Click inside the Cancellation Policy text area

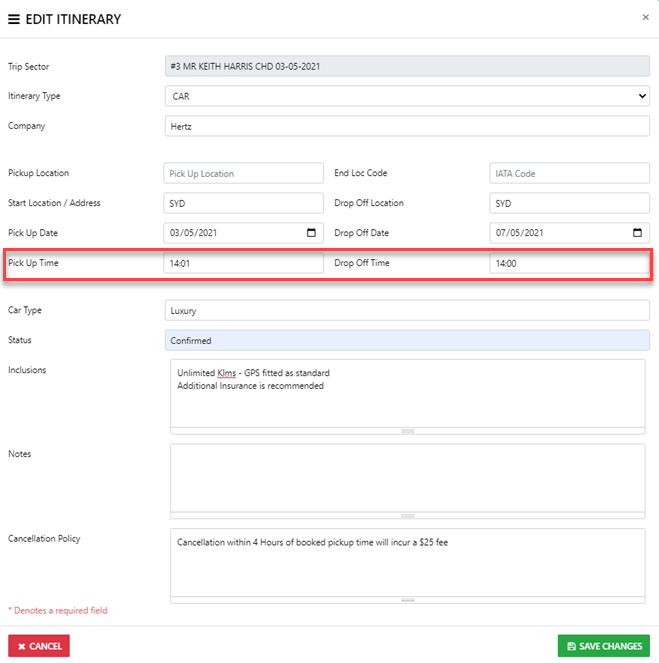click(406, 562)
